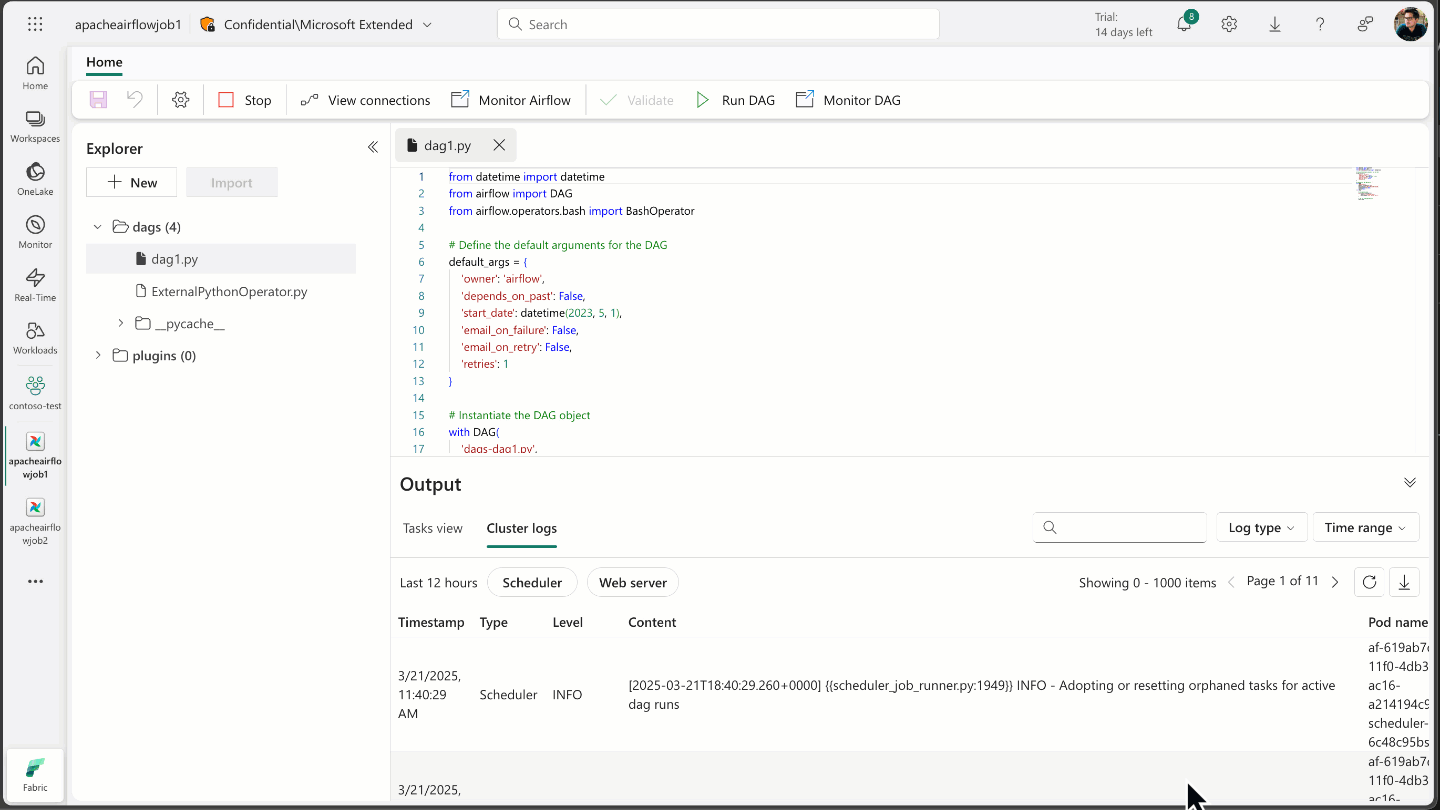The width and height of the screenshot is (1440, 810).
Task: Open the app launcher grid
Action: (x=35, y=25)
